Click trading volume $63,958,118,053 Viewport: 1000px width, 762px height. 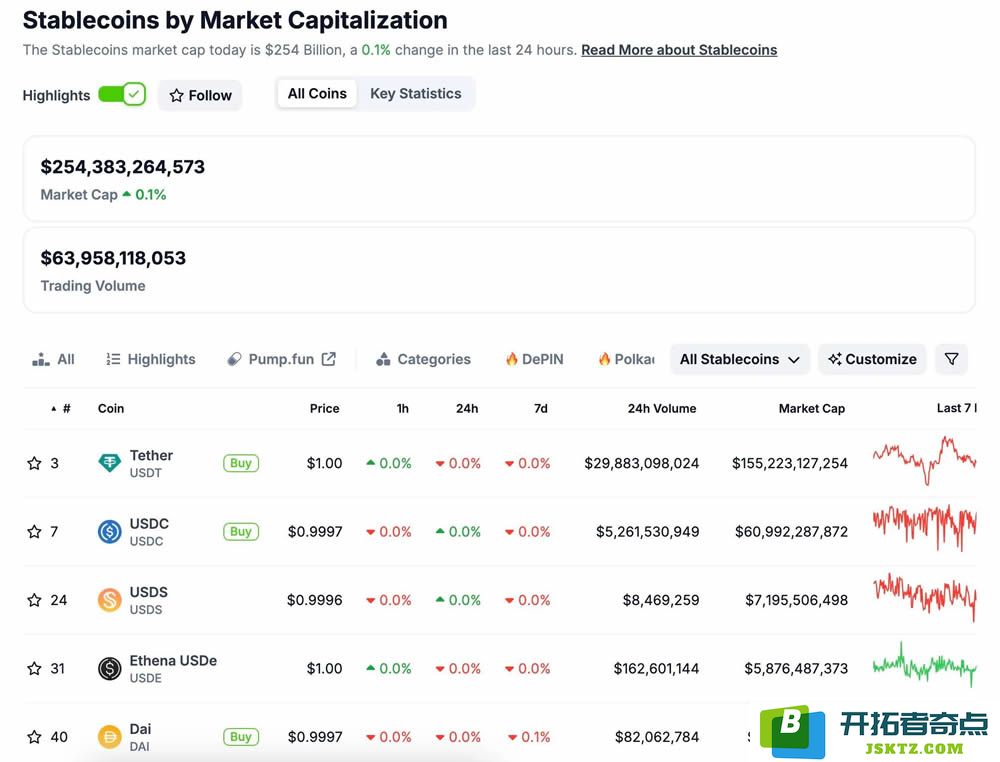pos(113,258)
